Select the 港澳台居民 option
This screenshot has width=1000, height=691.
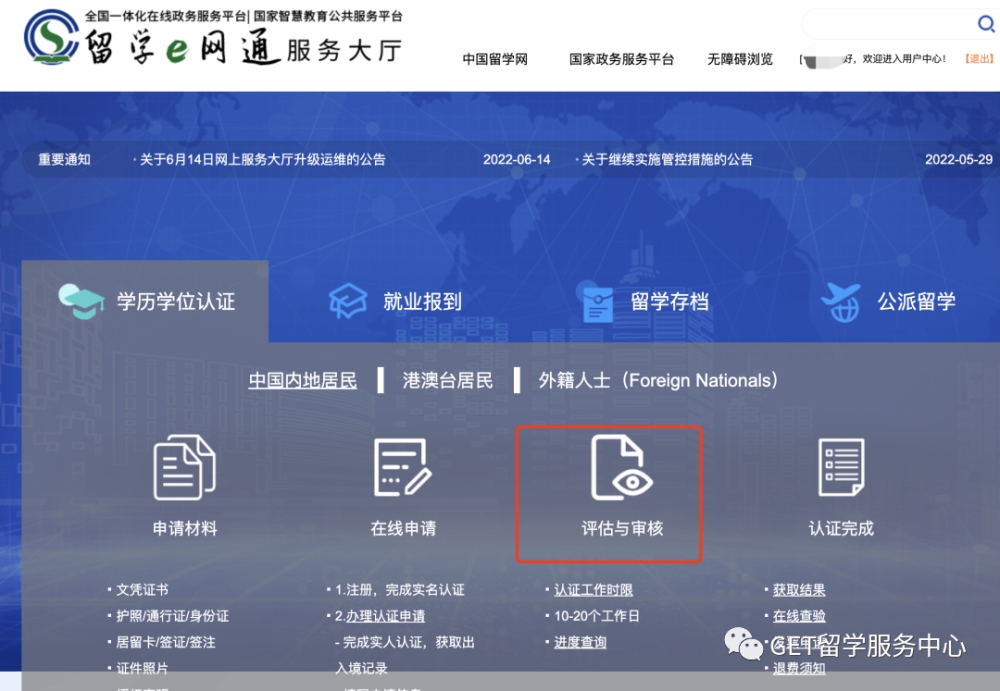tap(448, 380)
